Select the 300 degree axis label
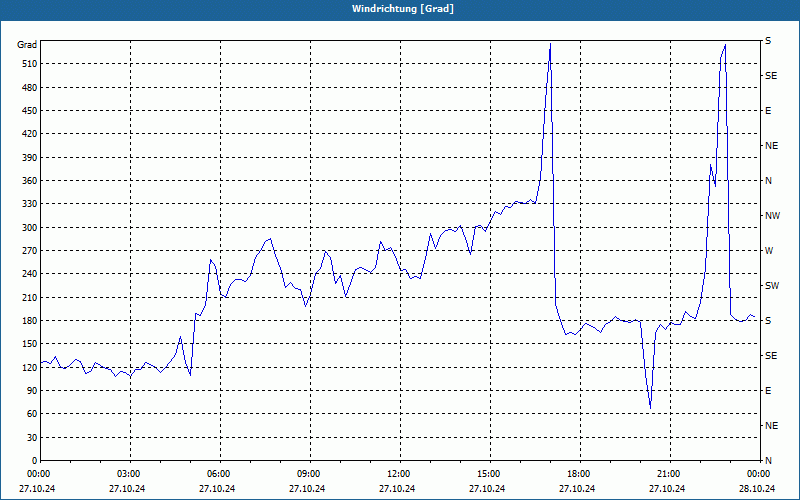800x500 pixels. click(30, 227)
